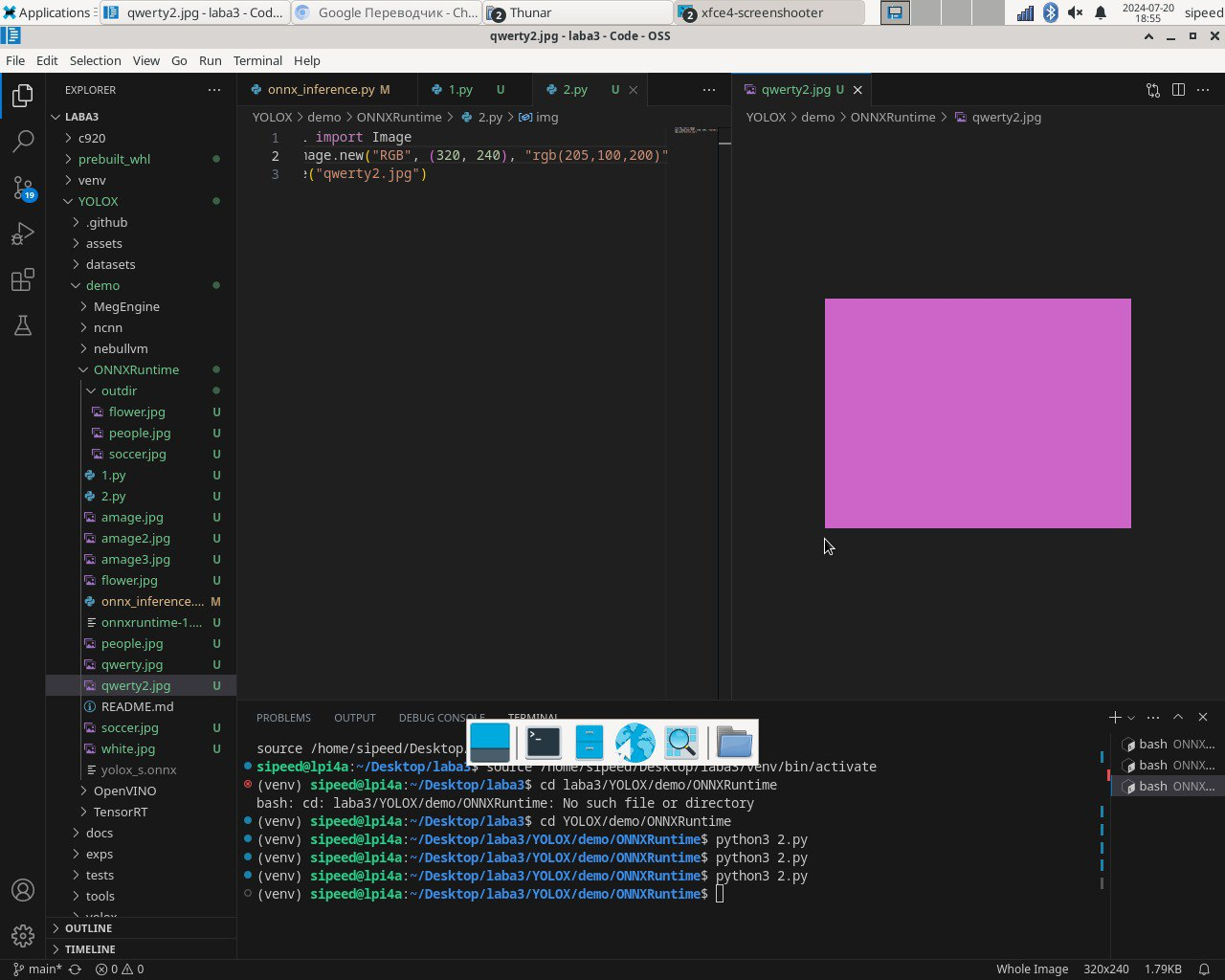Image resolution: width=1225 pixels, height=980 pixels.
Task: Click the main* branch status button
Action: tap(38, 969)
